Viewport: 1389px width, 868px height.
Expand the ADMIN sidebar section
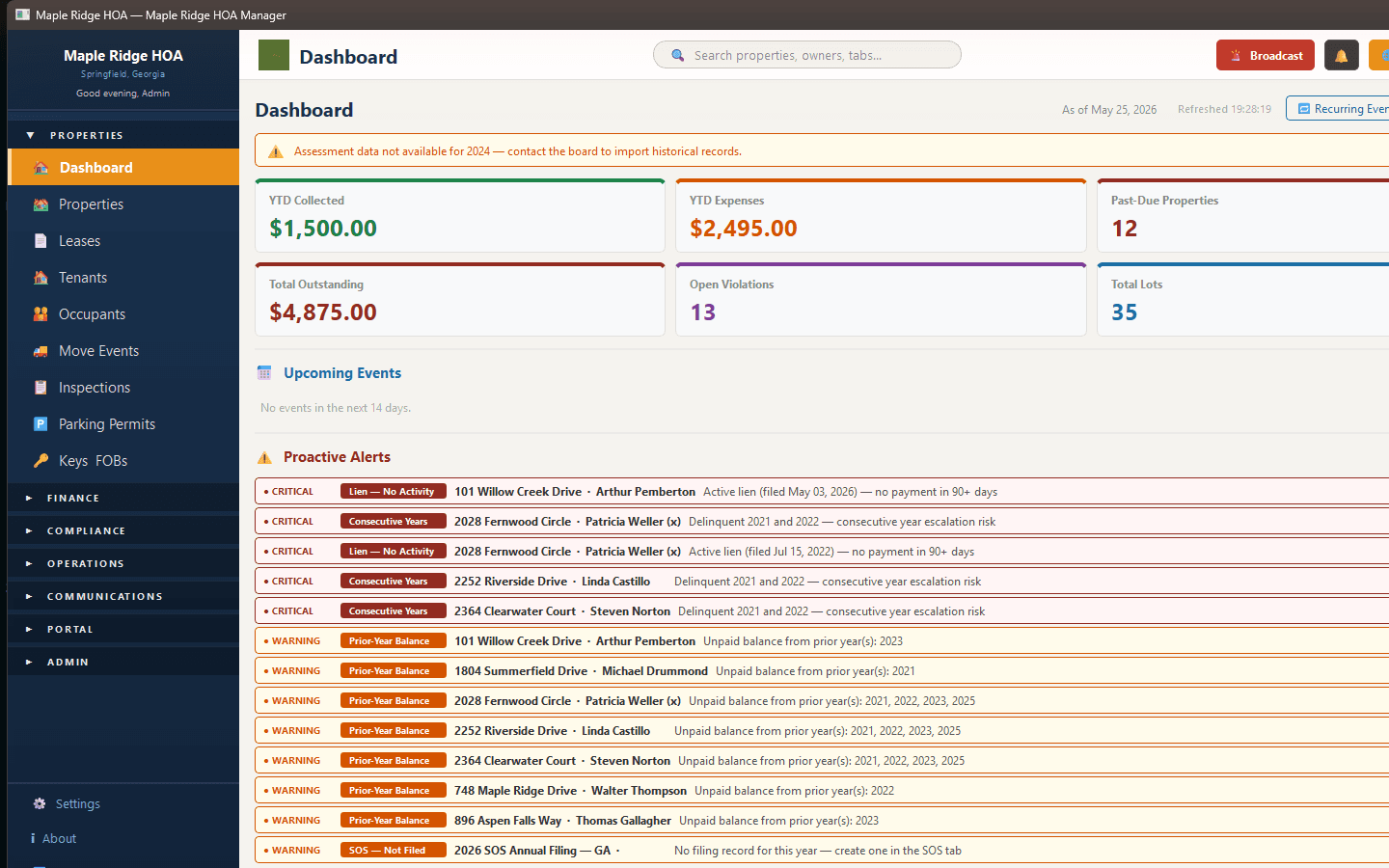pyautogui.click(x=123, y=662)
